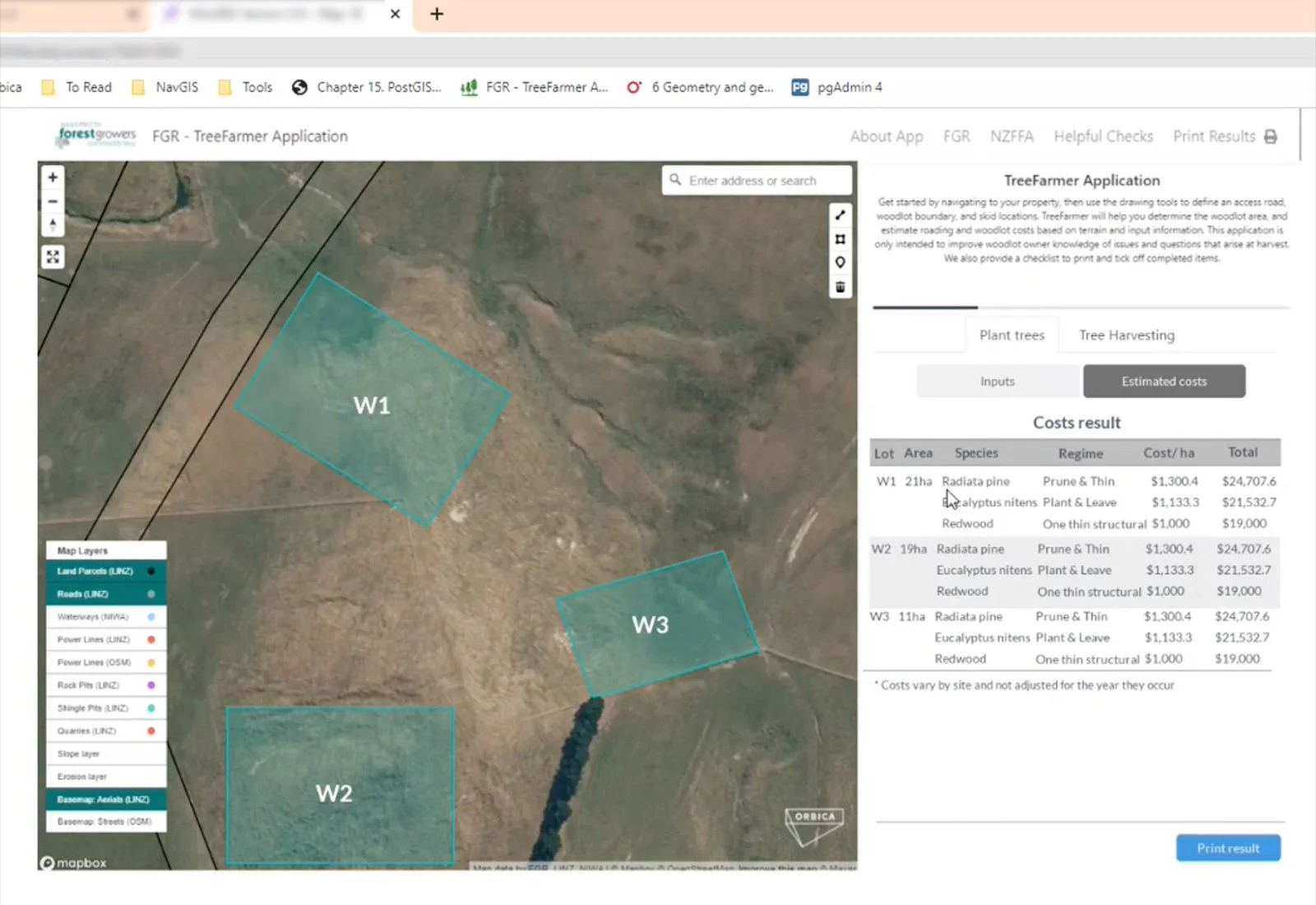Switch to the Plant trees tab
The width and height of the screenshot is (1316, 905).
tap(1012, 336)
